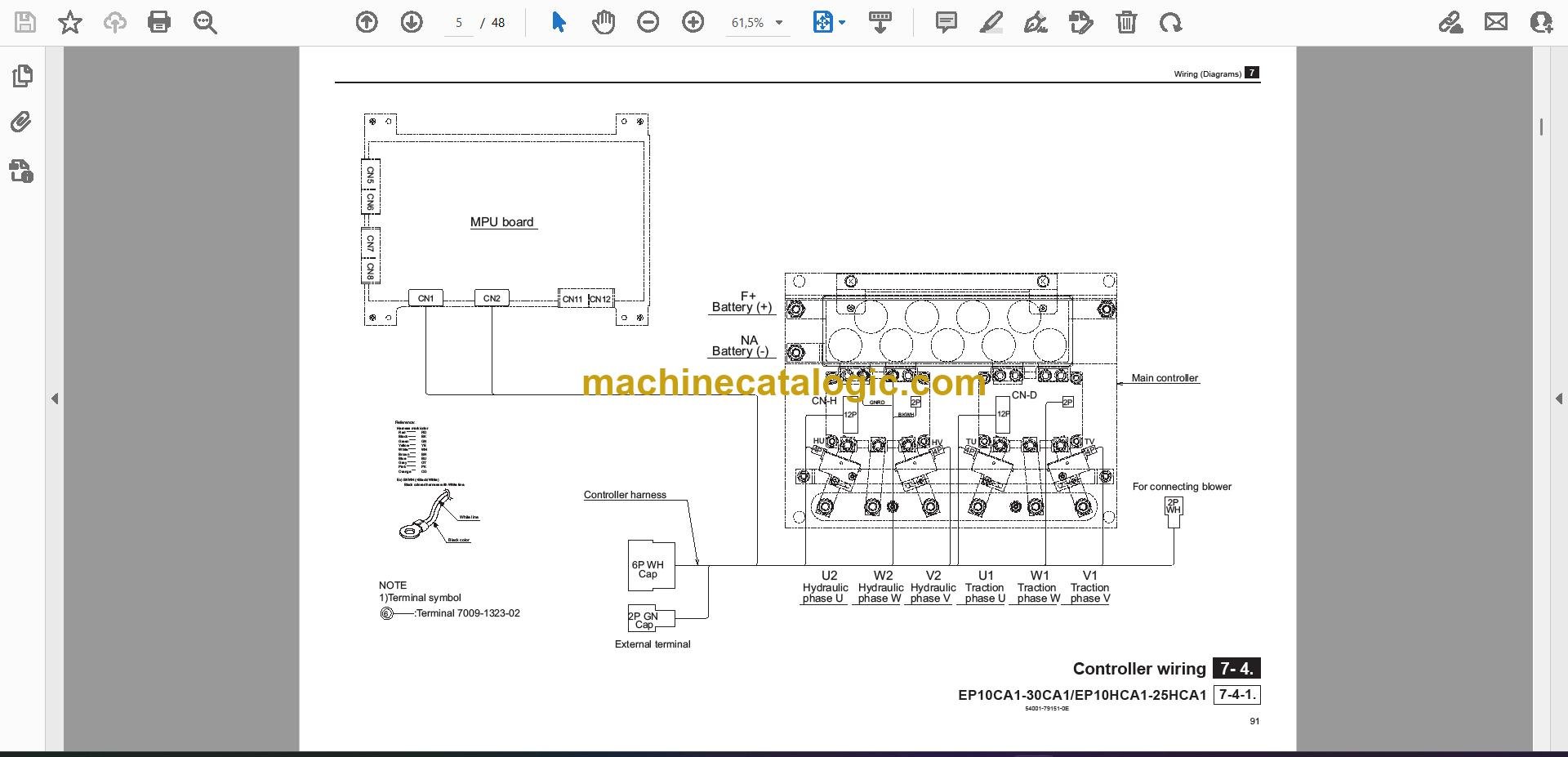This screenshot has width=1568, height=757.
Task: Activate the selection arrow tool
Action: [x=559, y=22]
